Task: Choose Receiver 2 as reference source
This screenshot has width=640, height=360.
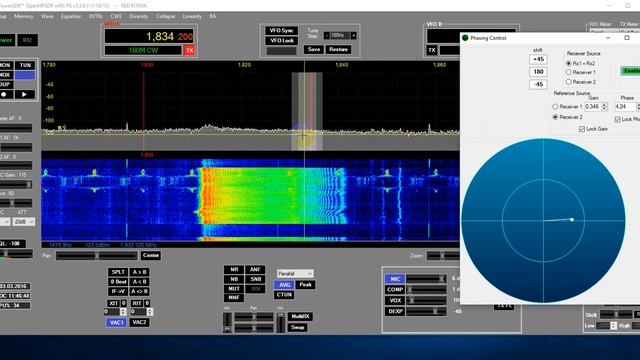Action: click(x=555, y=117)
